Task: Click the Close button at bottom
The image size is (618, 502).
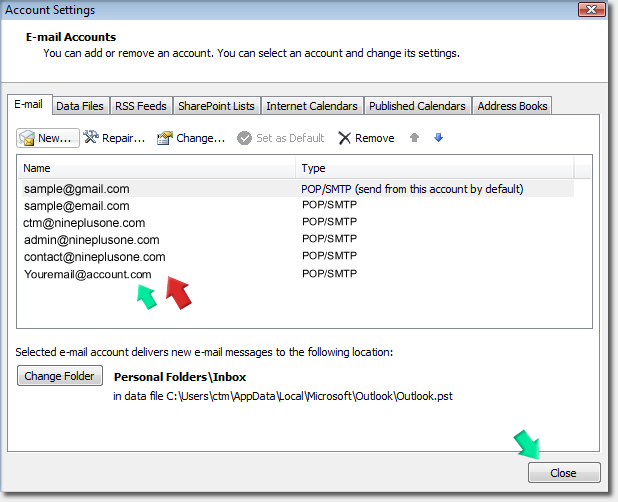Action: click(x=565, y=473)
